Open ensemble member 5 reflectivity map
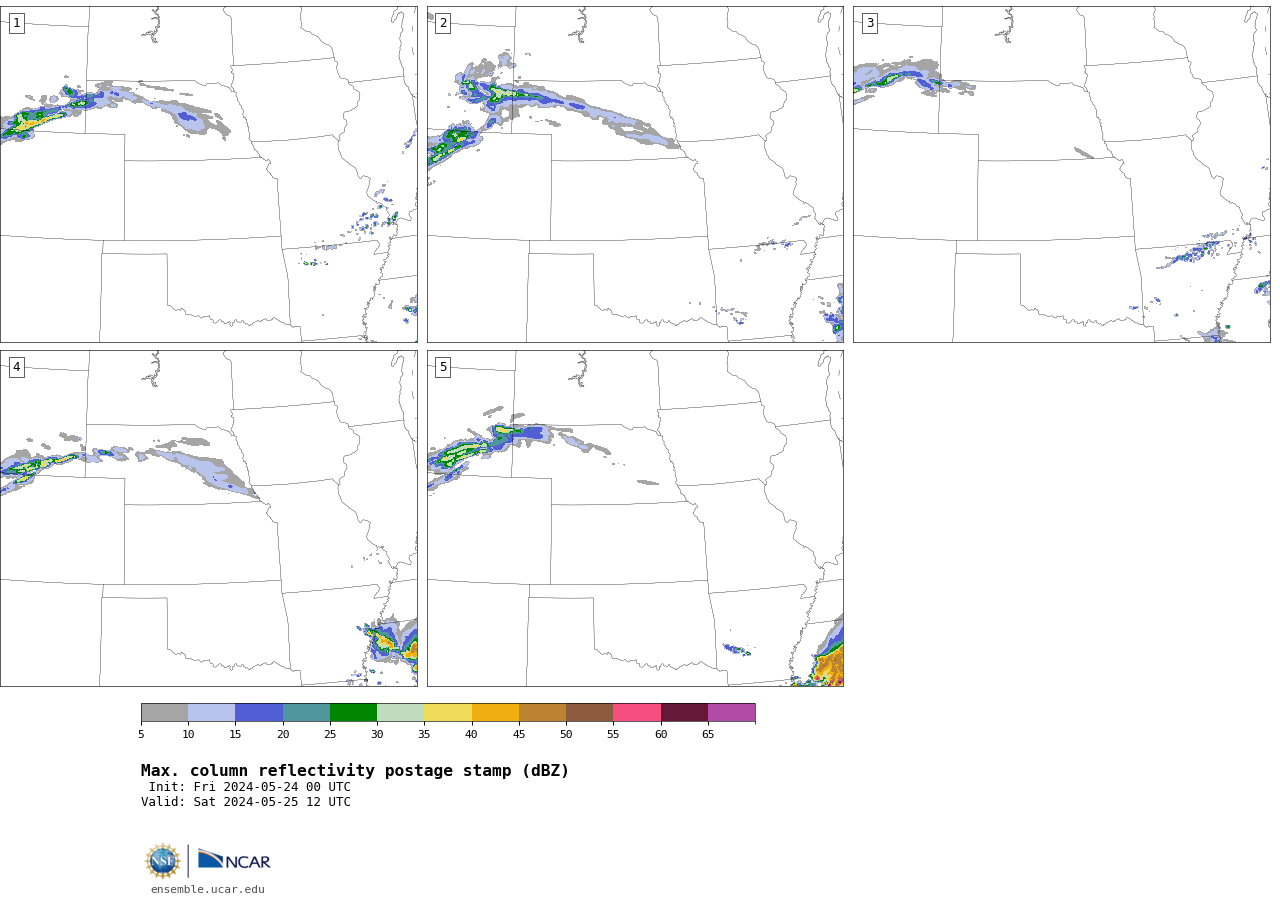This screenshot has width=1280, height=901. [635, 518]
